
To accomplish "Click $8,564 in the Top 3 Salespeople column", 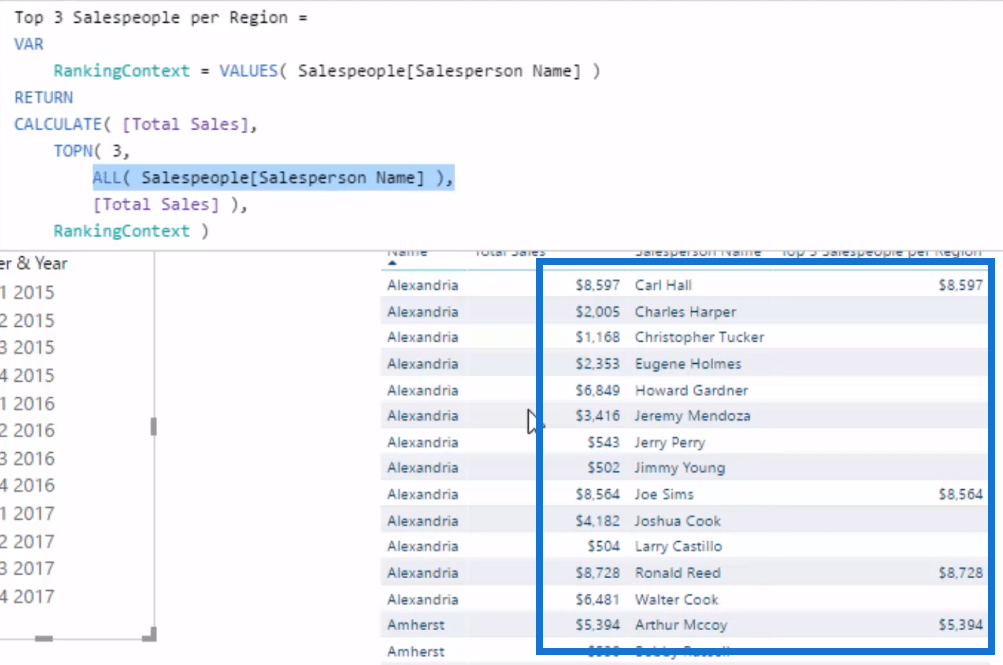I will [x=960, y=494].
